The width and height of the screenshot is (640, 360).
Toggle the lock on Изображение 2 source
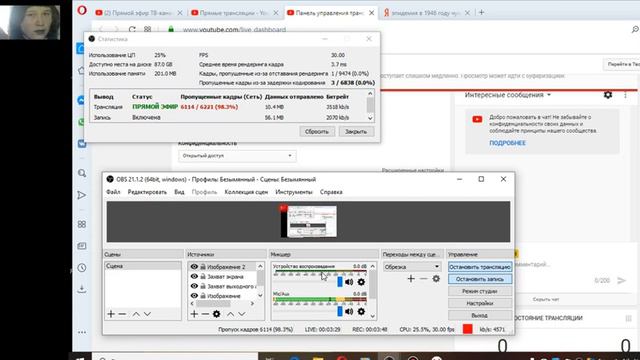click(x=203, y=267)
